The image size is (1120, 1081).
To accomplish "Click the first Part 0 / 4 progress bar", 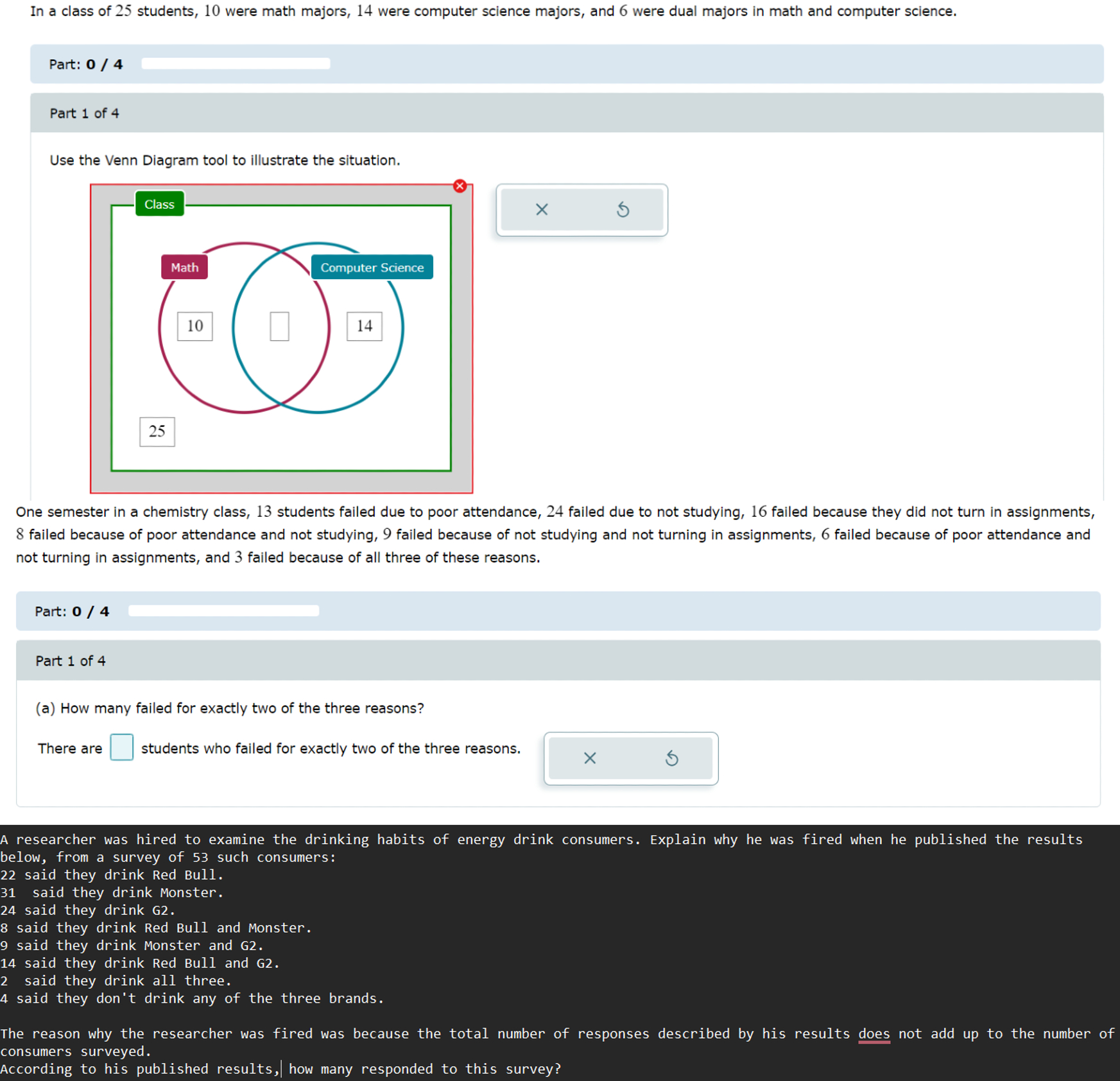I will pyautogui.click(x=236, y=64).
